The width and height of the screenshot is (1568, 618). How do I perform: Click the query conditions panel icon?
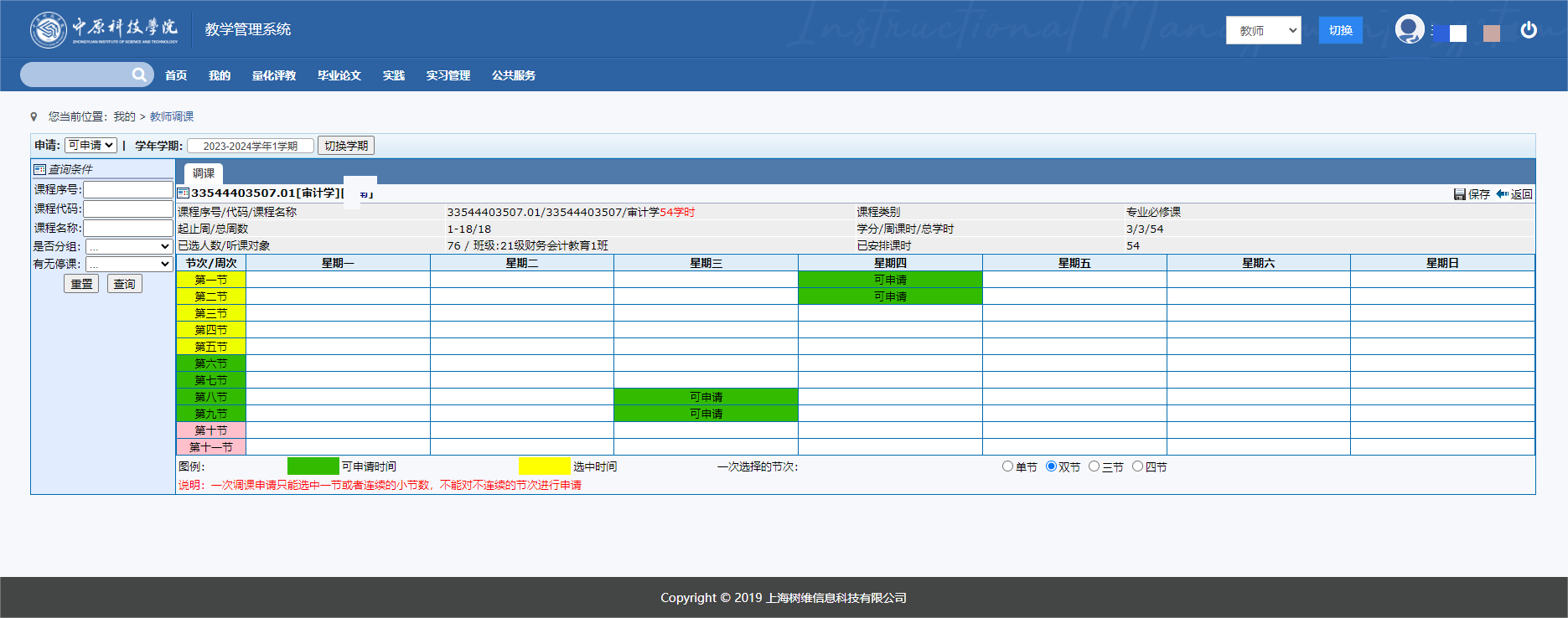coord(39,170)
